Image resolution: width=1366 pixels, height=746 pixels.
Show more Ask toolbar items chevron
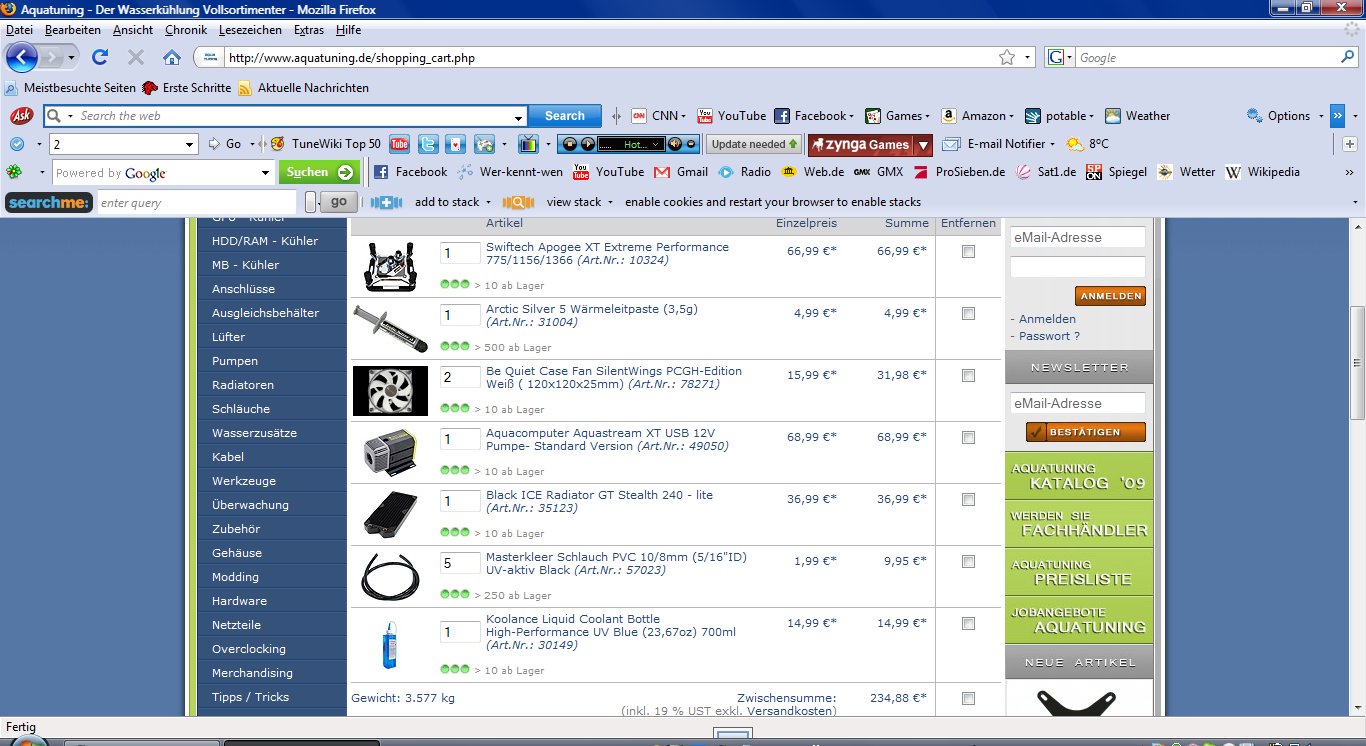point(1337,116)
